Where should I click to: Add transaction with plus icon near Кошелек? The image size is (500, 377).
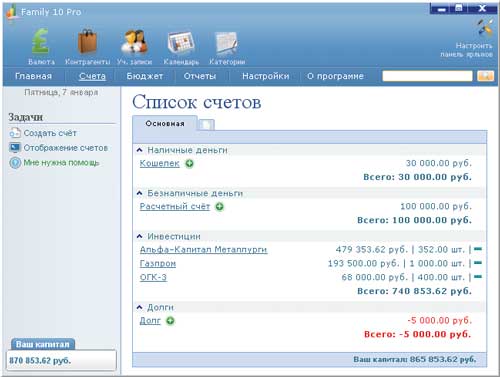pyautogui.click(x=189, y=164)
